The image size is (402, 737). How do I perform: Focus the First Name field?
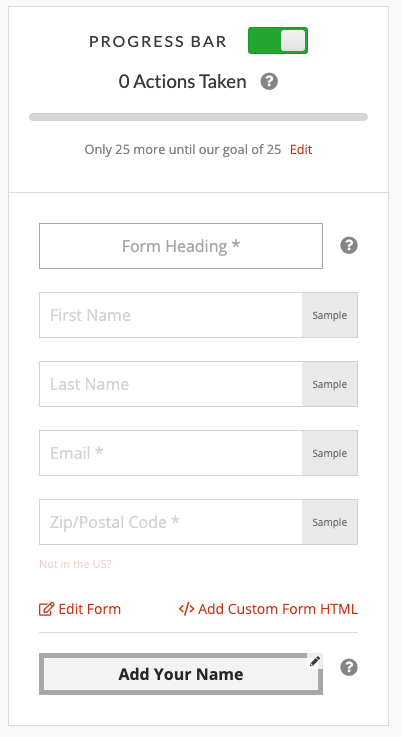pyautogui.click(x=171, y=315)
